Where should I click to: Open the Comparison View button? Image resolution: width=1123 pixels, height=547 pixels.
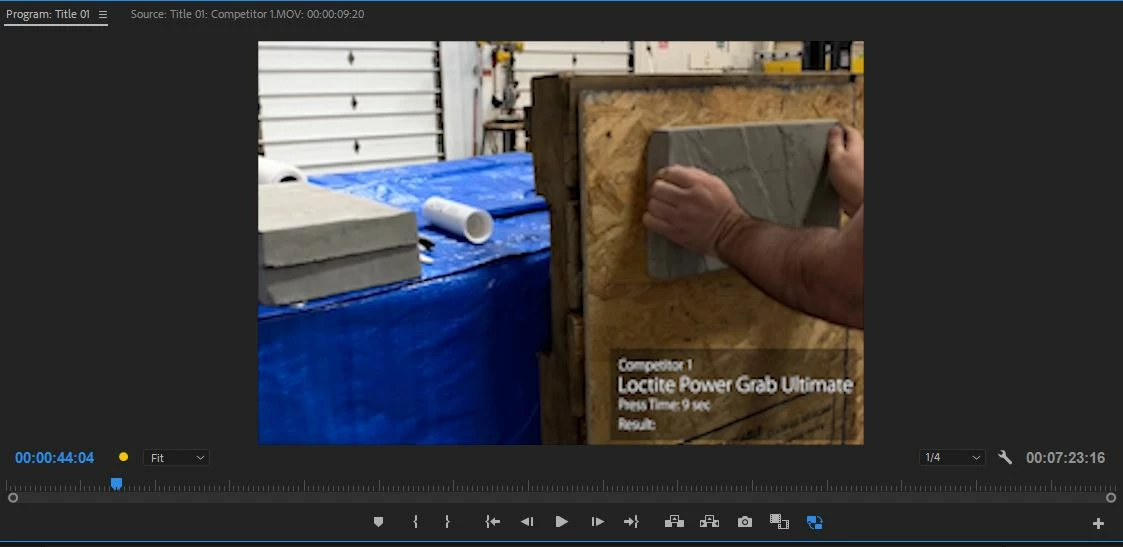pyautogui.click(x=779, y=522)
